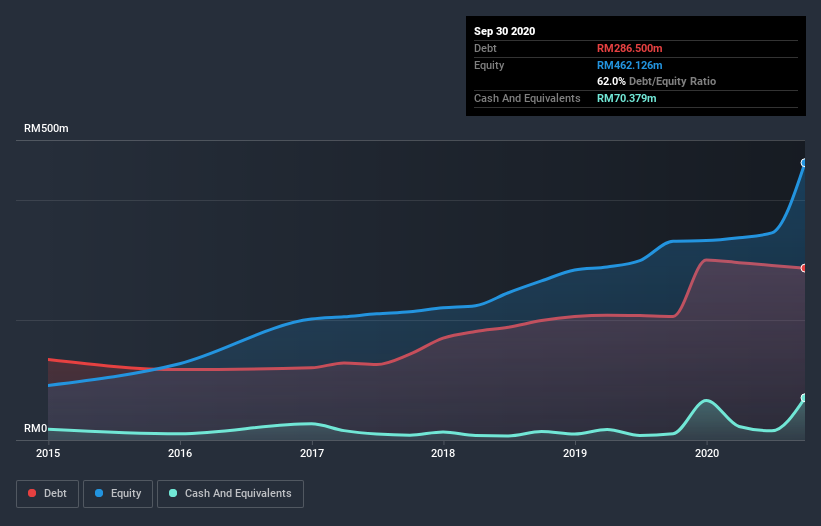
Task: Click the Sep 30 2020 tooltip date
Action: [504, 31]
